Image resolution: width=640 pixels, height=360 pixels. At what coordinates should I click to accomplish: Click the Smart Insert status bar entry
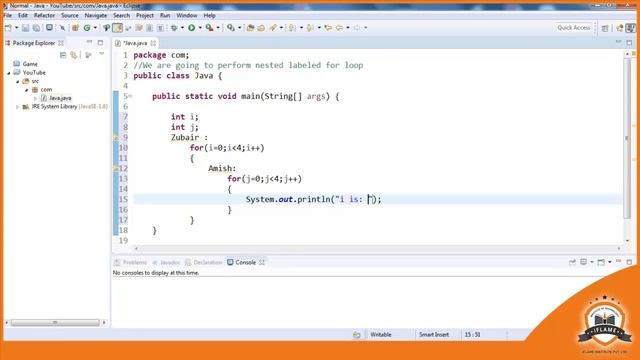point(434,335)
